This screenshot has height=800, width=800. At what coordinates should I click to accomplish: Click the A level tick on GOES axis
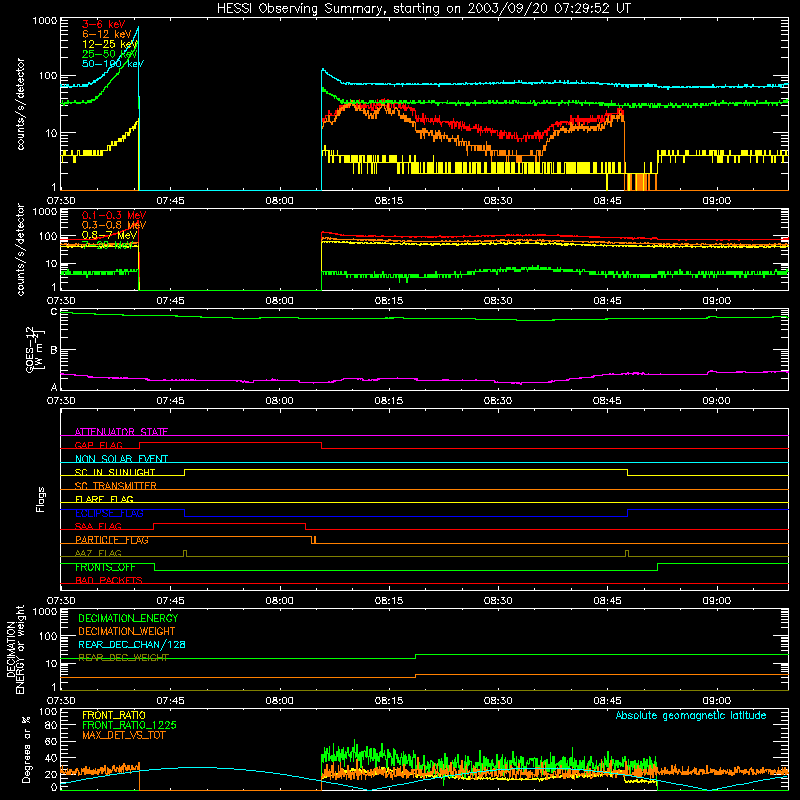54,387
